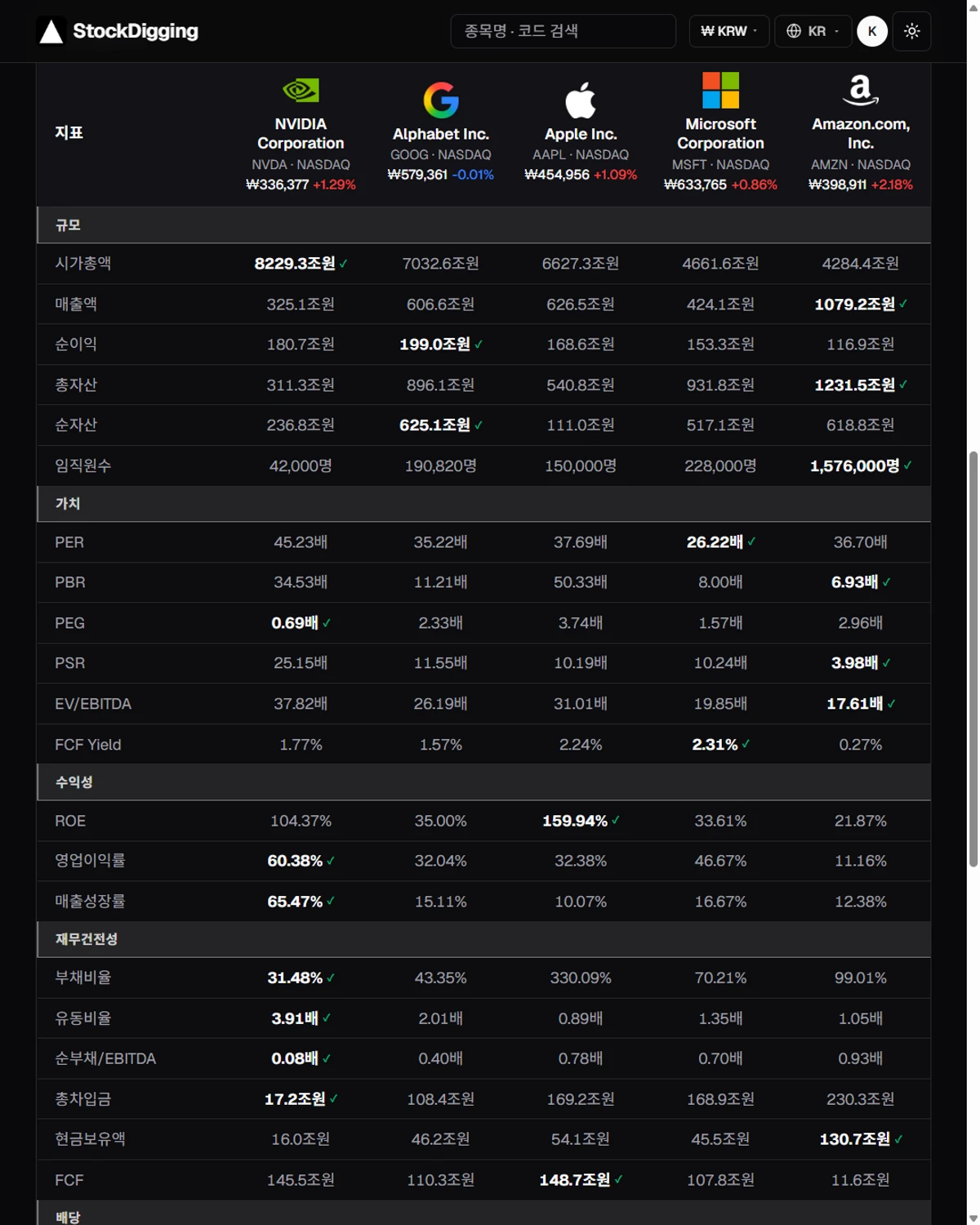This screenshot has height=1225, width=980.
Task: Select NVIDIA operating margin 60.38% cell
Action: 301,861
